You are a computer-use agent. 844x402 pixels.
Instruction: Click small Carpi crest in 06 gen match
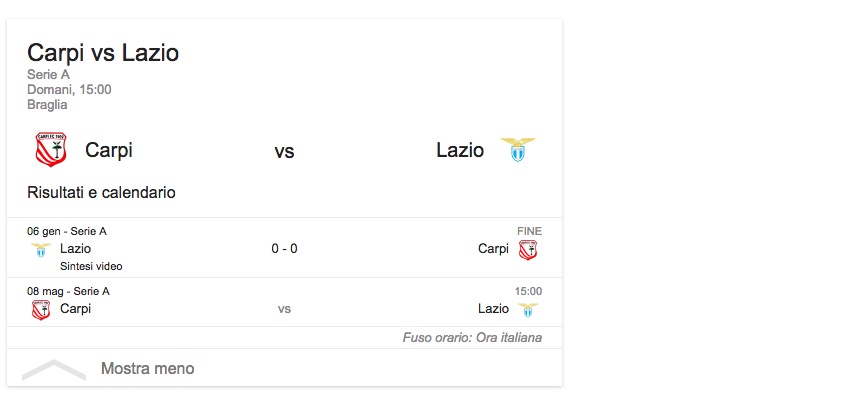[528, 249]
